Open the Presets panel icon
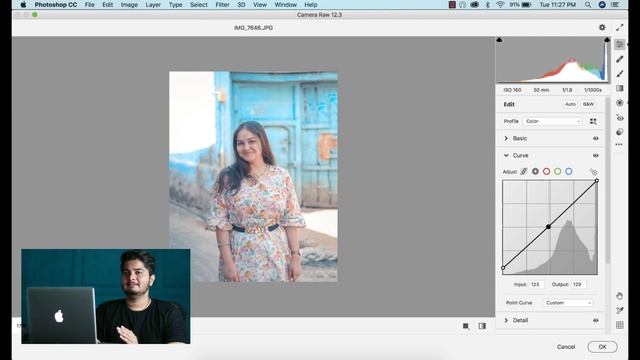Viewport: 640px width, 360px height. pos(620,132)
